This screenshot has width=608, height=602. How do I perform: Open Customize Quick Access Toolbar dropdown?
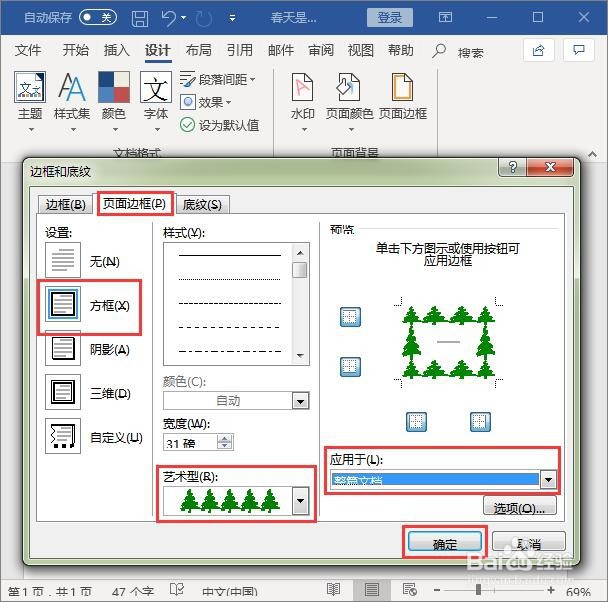pyautogui.click(x=232, y=18)
